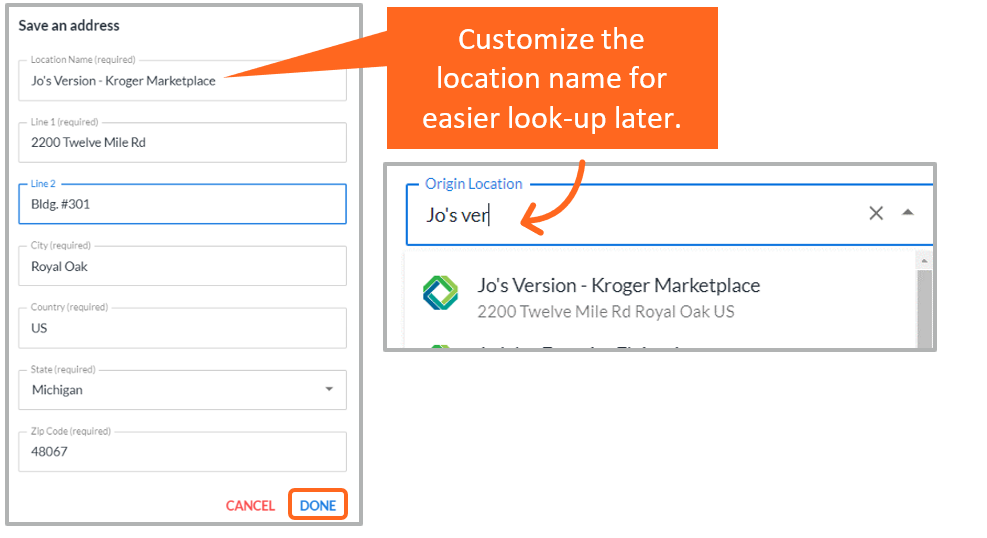The height and width of the screenshot is (538, 987).
Task: Click the DONE button
Action: 318,505
